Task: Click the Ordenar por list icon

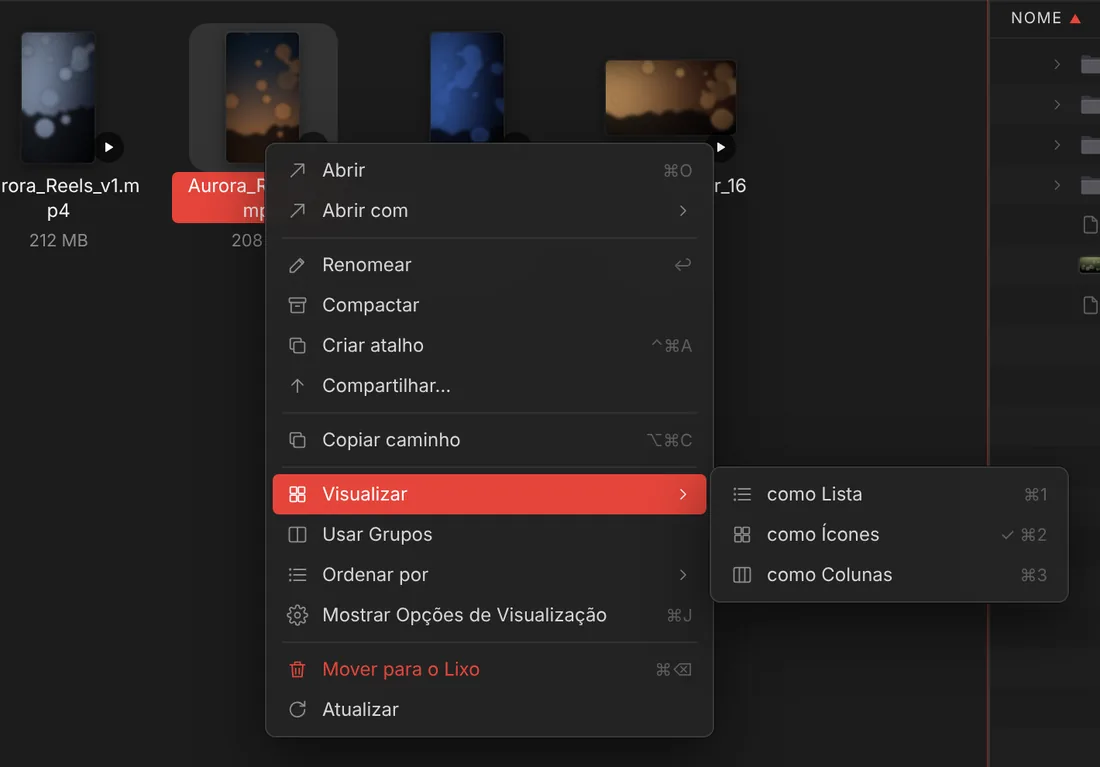Action: coord(297,575)
